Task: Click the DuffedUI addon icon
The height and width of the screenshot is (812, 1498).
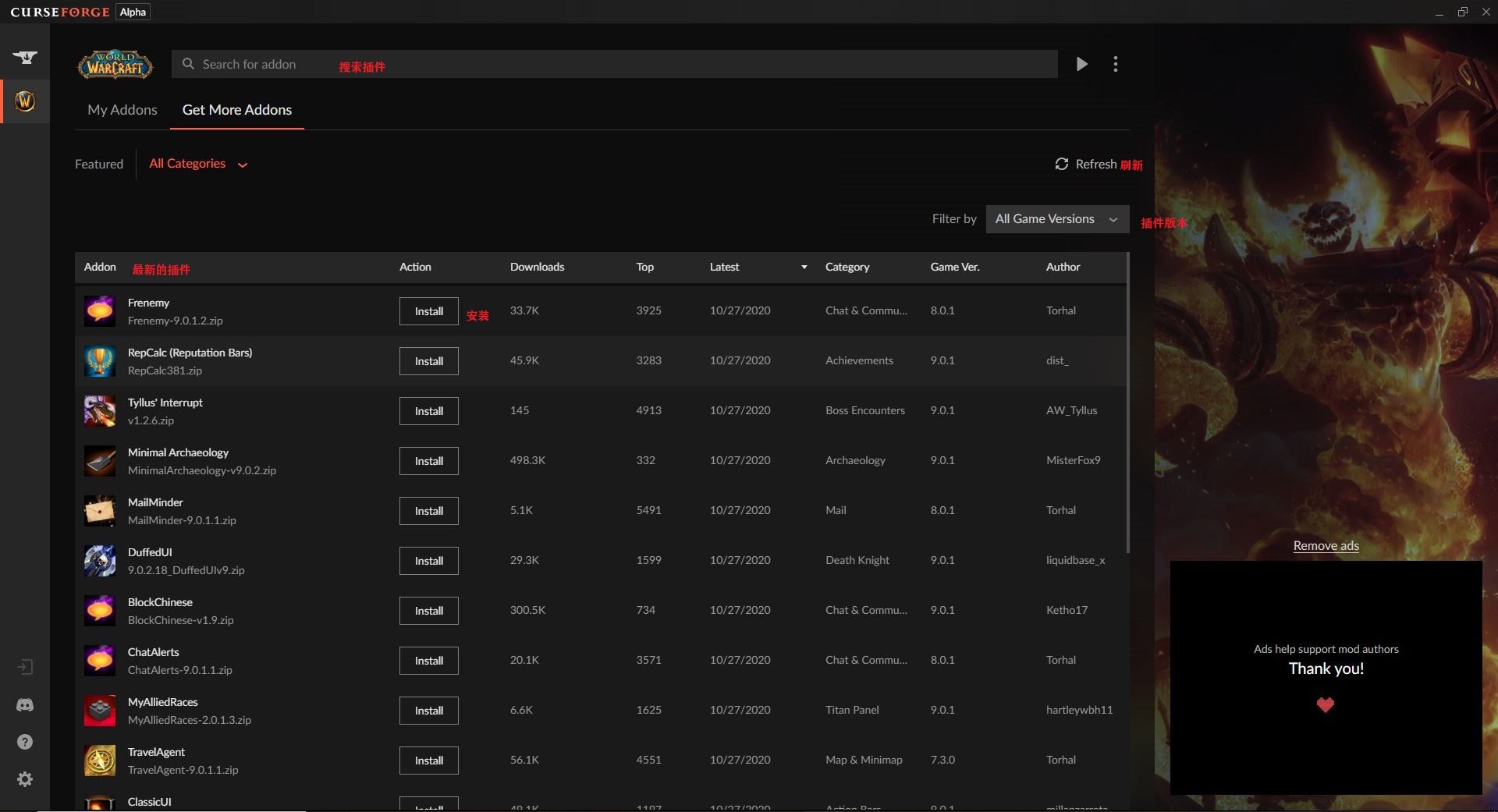Action: point(100,561)
